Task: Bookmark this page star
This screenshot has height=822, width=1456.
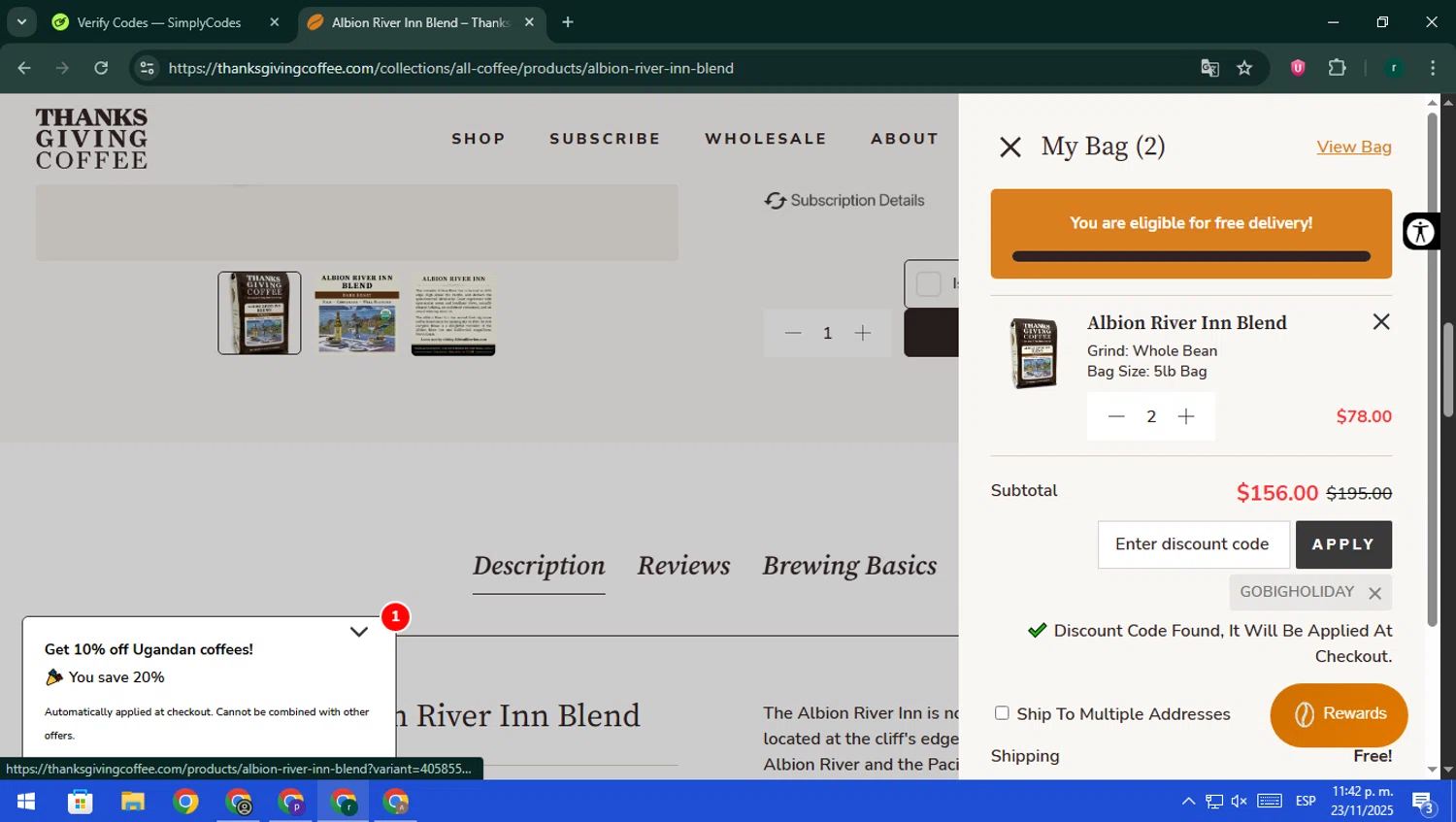Action: 1244,68
